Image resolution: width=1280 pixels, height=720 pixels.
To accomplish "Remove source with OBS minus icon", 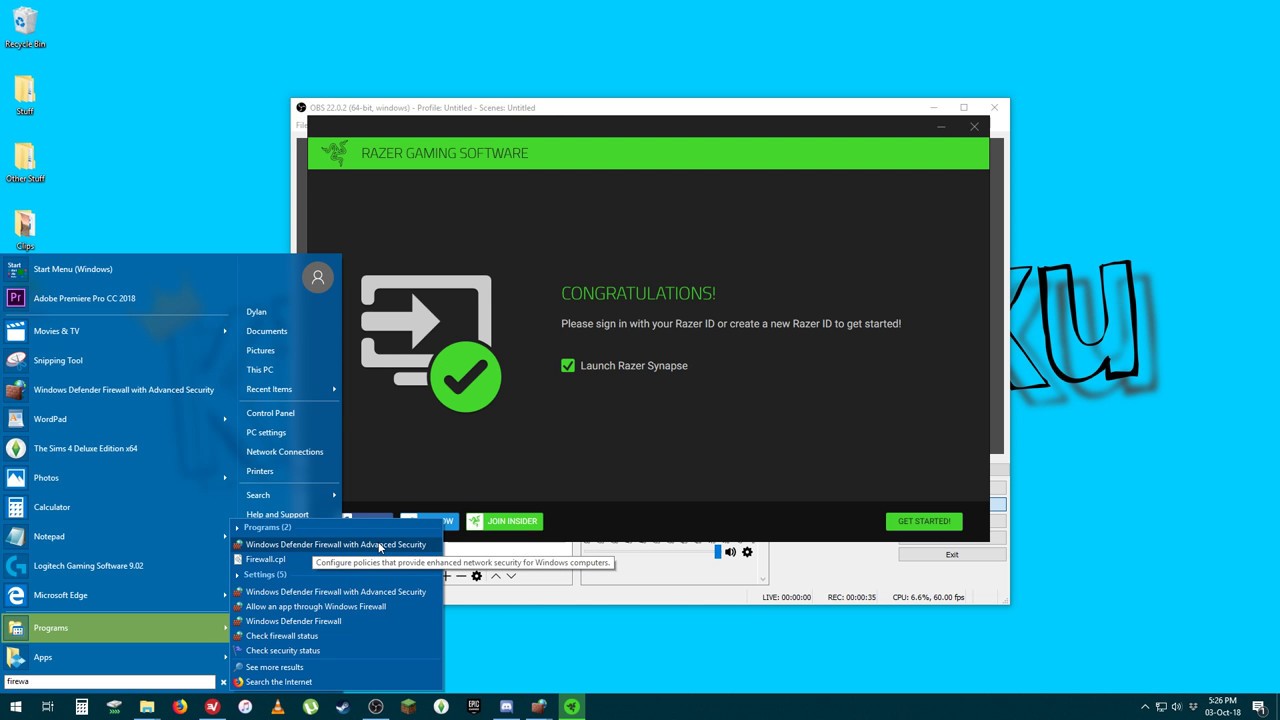I will click(x=461, y=576).
